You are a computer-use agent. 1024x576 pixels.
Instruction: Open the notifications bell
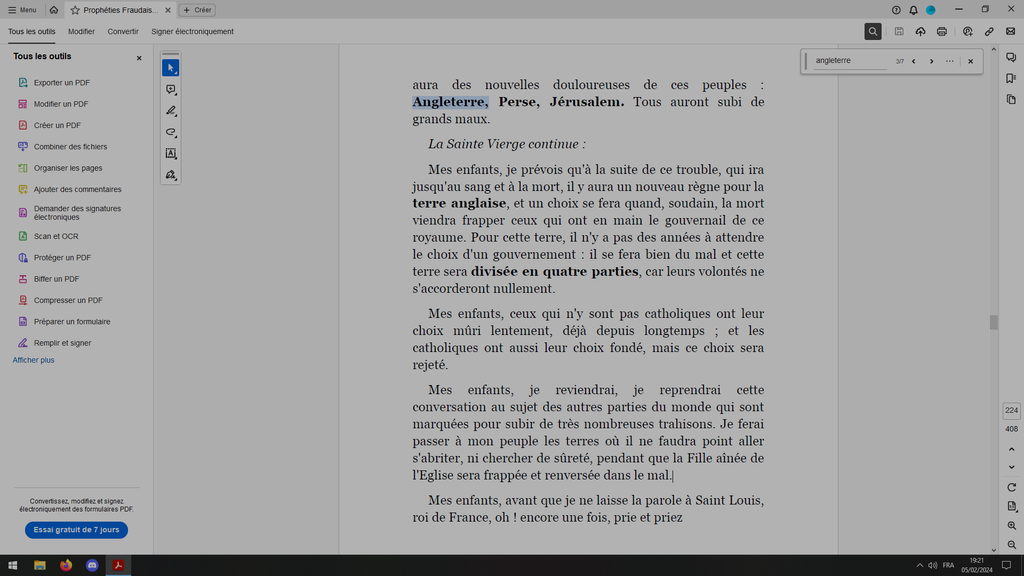point(913,10)
